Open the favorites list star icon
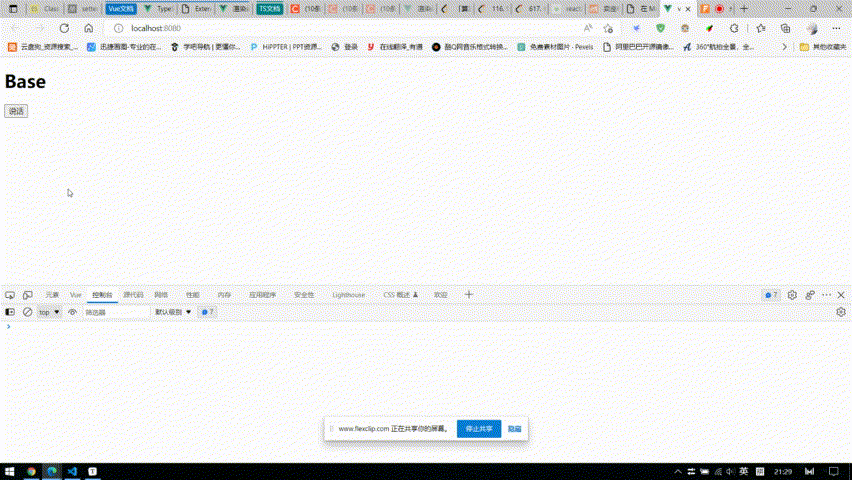This screenshot has height=480, width=852. click(x=761, y=28)
